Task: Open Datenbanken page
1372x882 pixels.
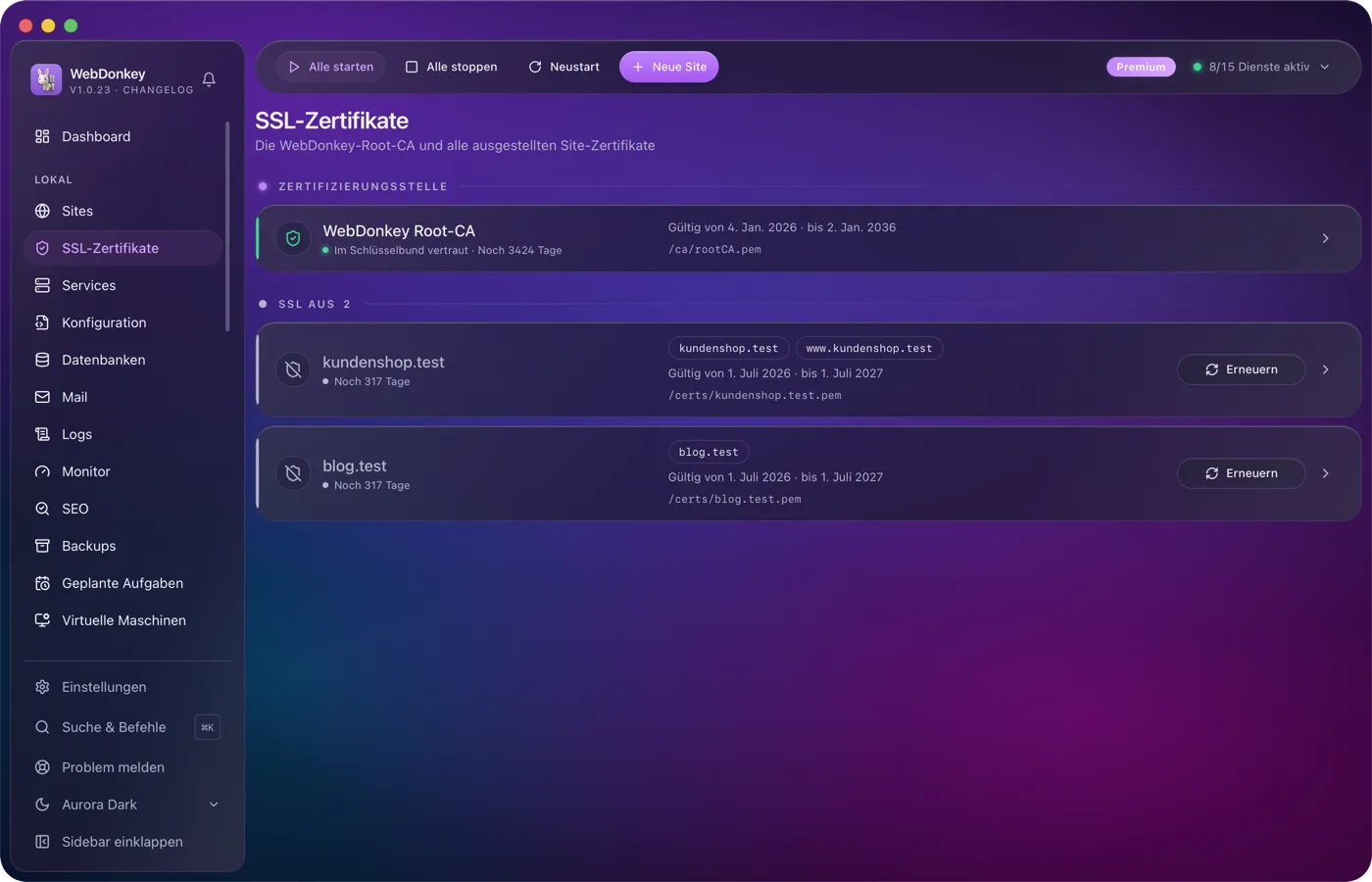Action: pyautogui.click(x=123, y=360)
